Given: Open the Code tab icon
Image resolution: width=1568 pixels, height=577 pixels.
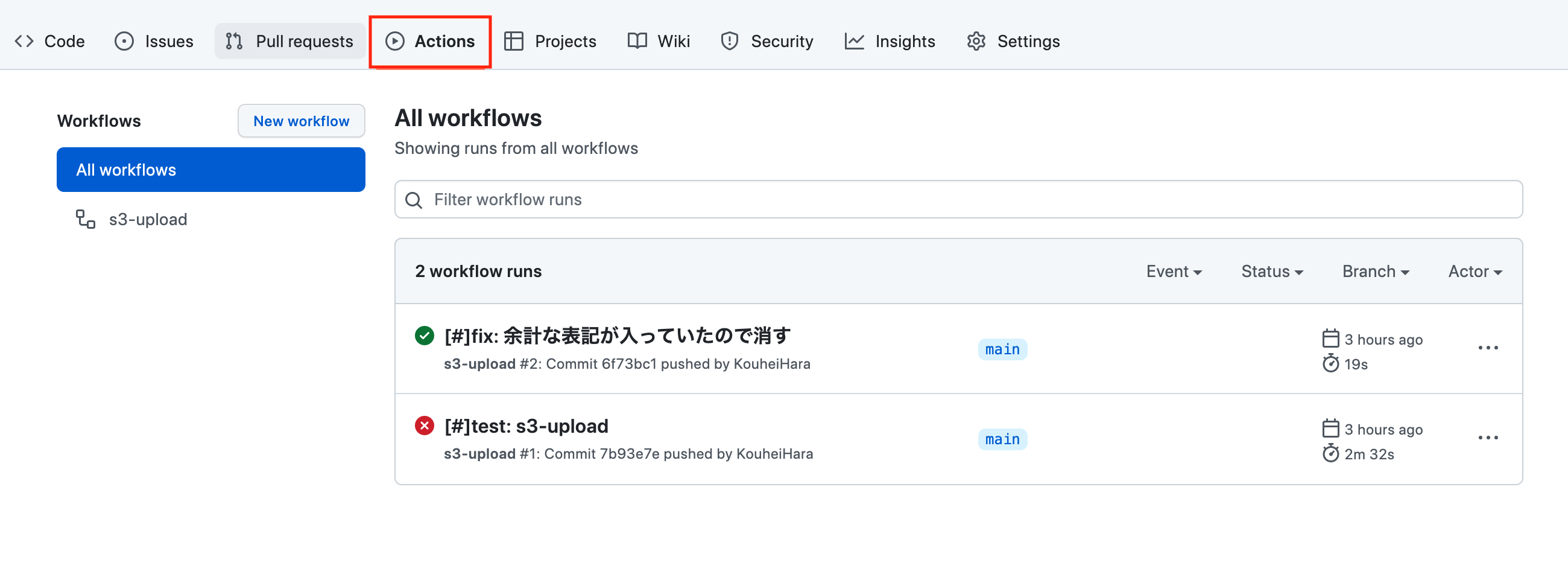Looking at the screenshot, I should pos(25,41).
